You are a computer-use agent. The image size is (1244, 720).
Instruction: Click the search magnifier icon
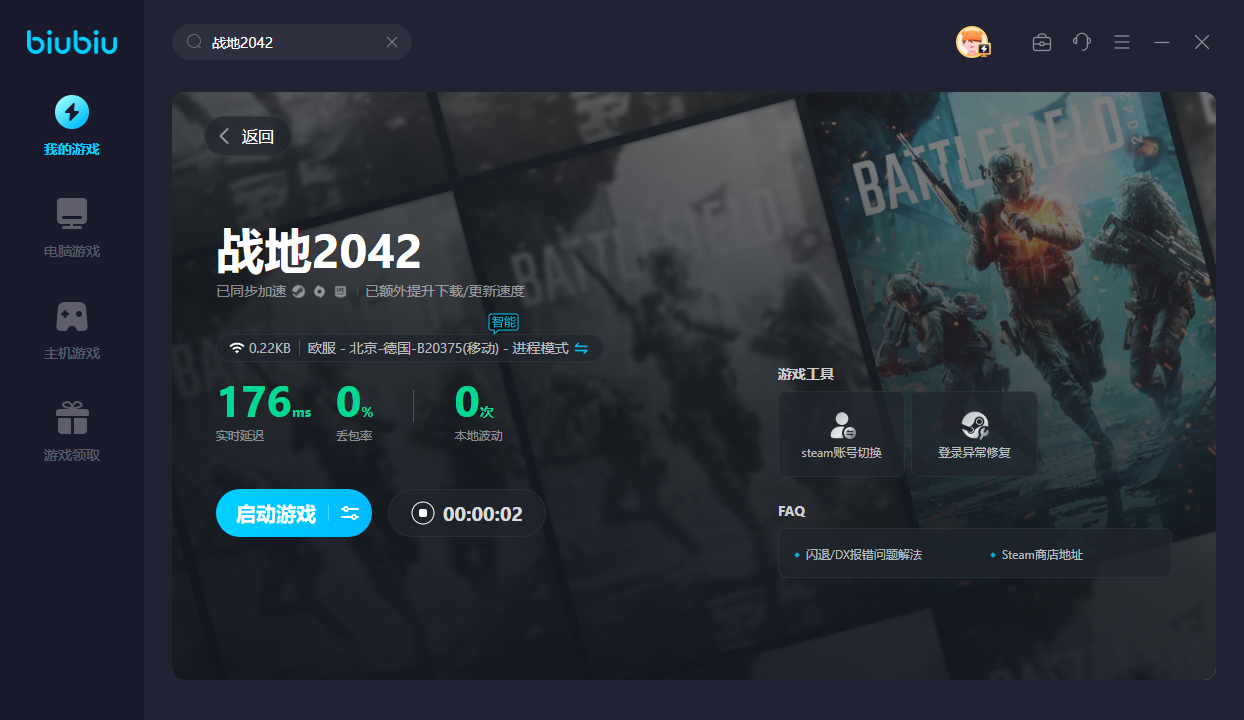(x=195, y=42)
